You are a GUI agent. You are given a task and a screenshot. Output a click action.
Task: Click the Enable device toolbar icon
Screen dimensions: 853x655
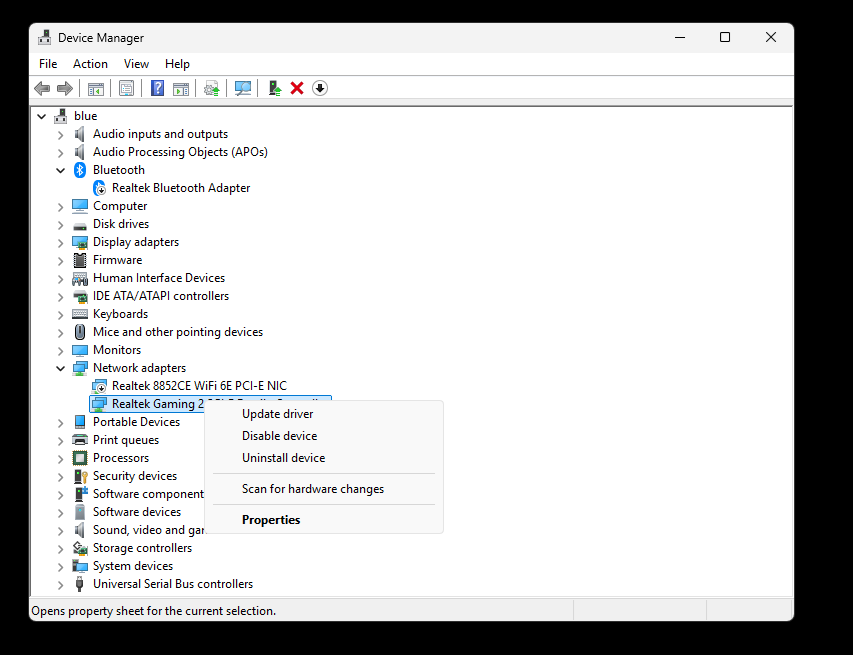[275, 88]
